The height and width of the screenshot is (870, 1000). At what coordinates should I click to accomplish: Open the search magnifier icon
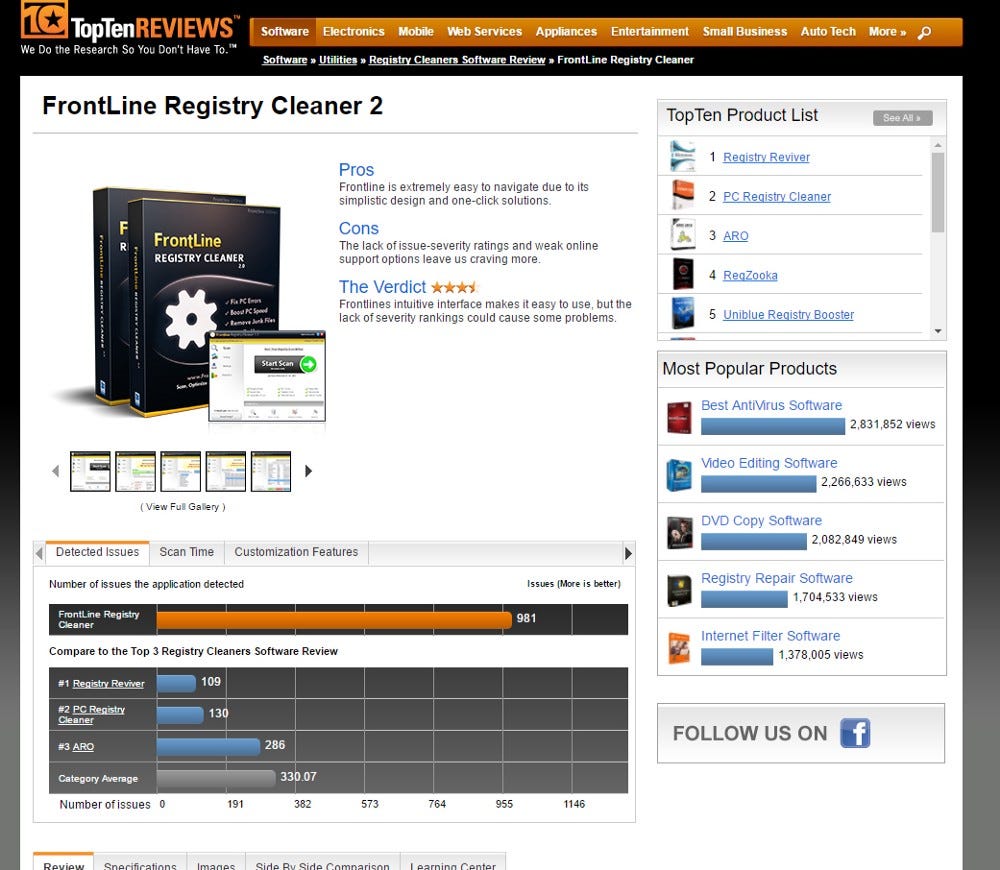click(924, 32)
